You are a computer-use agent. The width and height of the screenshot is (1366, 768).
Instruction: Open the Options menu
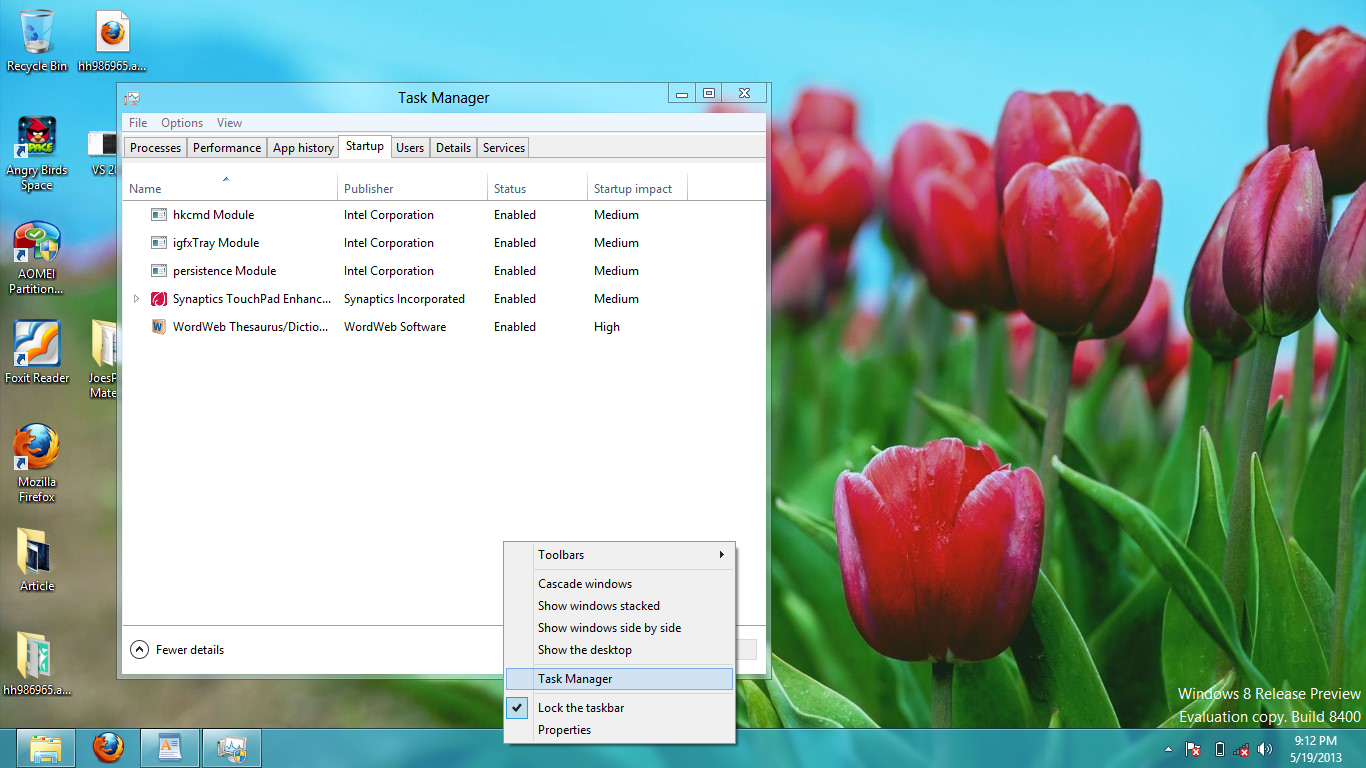click(182, 123)
